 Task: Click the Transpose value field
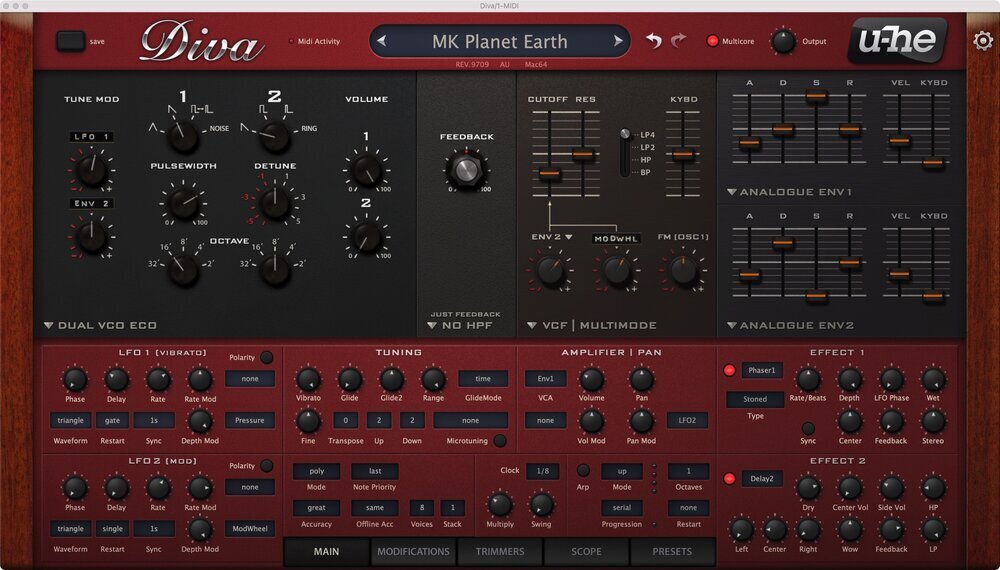click(x=346, y=420)
